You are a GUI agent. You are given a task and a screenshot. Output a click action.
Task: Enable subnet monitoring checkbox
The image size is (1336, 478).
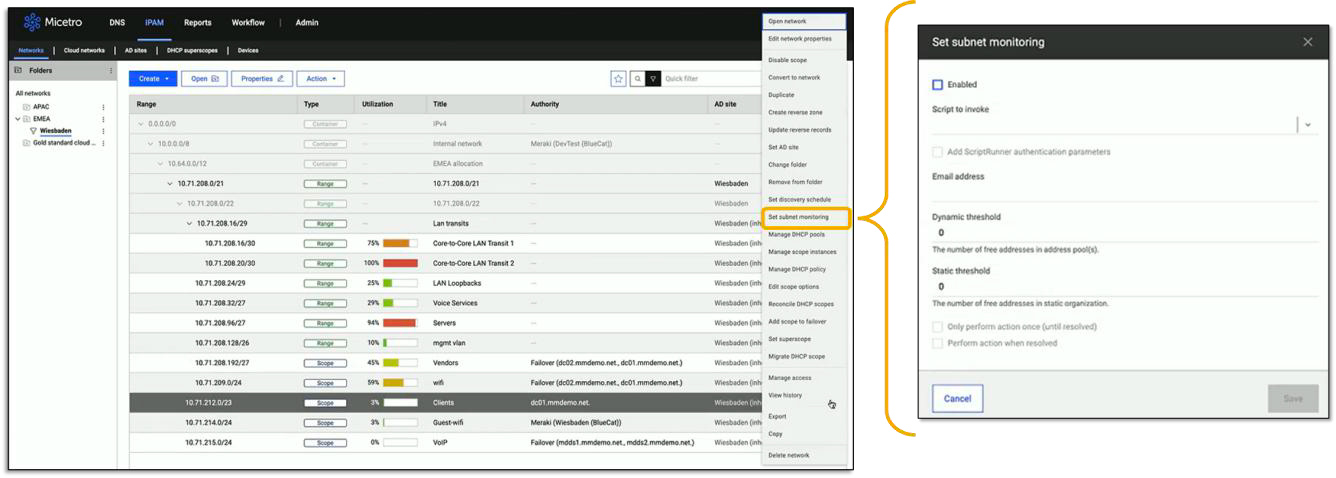tap(938, 85)
